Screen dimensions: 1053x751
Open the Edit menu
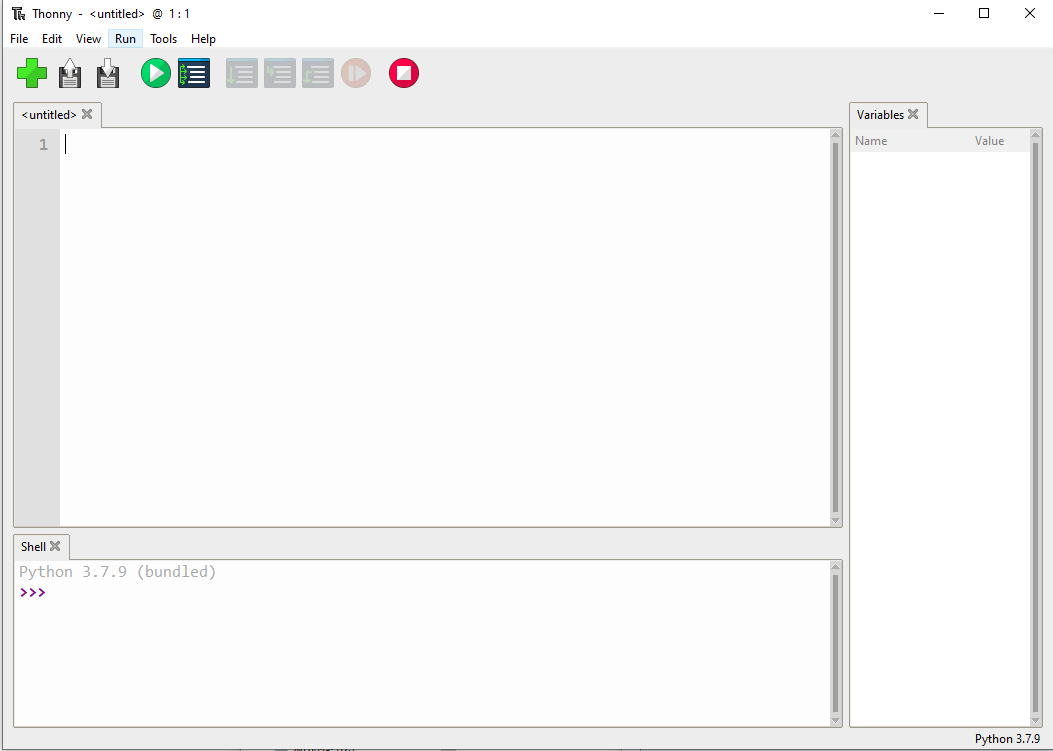(x=52, y=39)
